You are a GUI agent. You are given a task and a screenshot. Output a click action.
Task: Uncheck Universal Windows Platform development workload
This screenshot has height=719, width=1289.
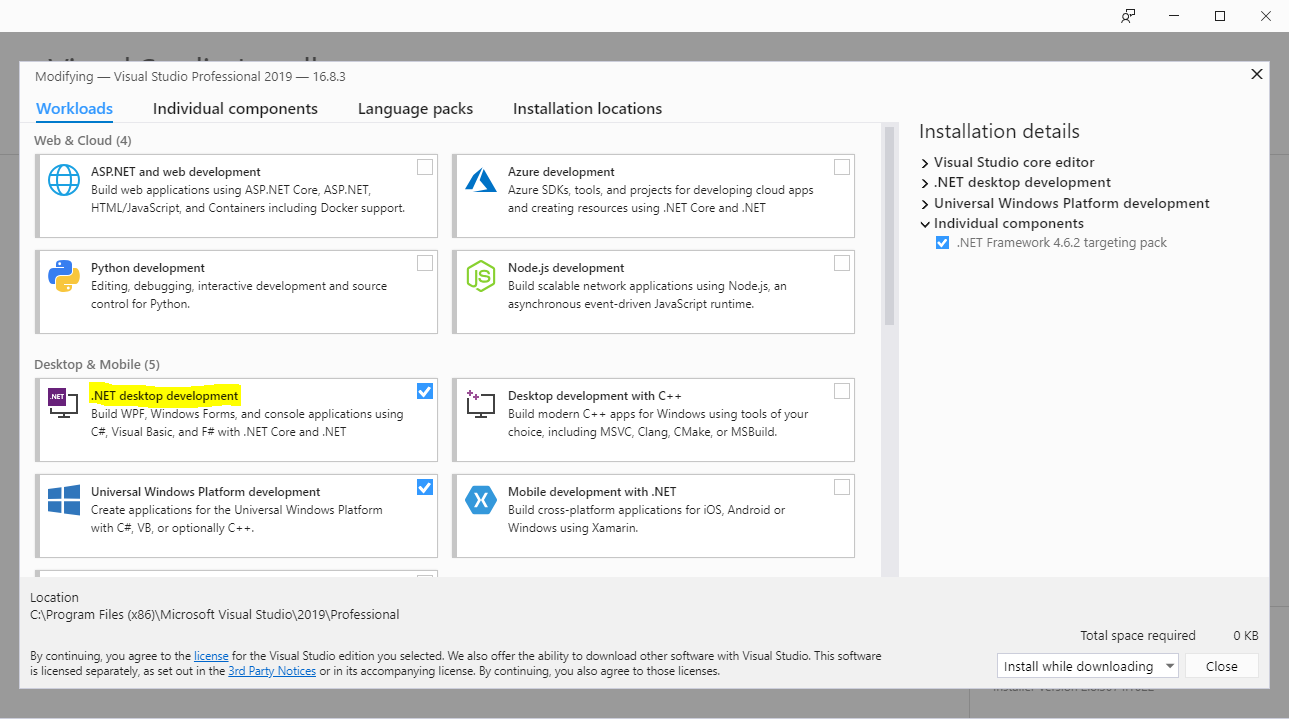[x=425, y=487]
